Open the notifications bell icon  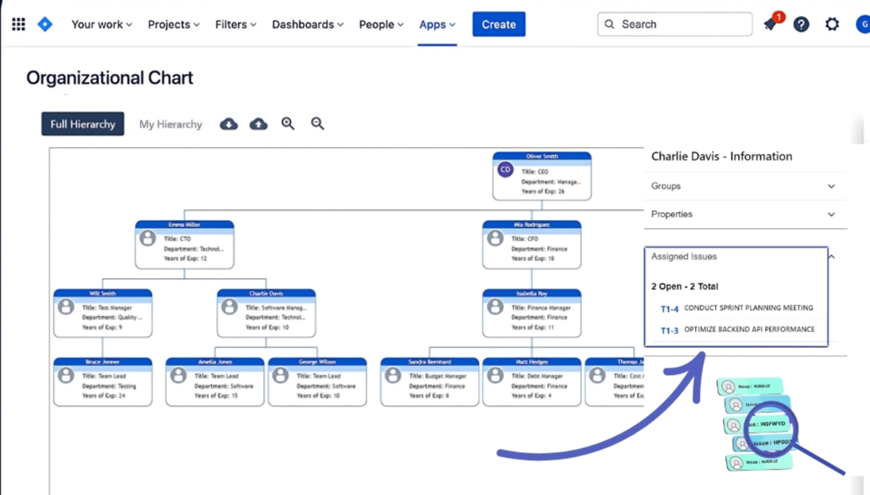coord(771,24)
